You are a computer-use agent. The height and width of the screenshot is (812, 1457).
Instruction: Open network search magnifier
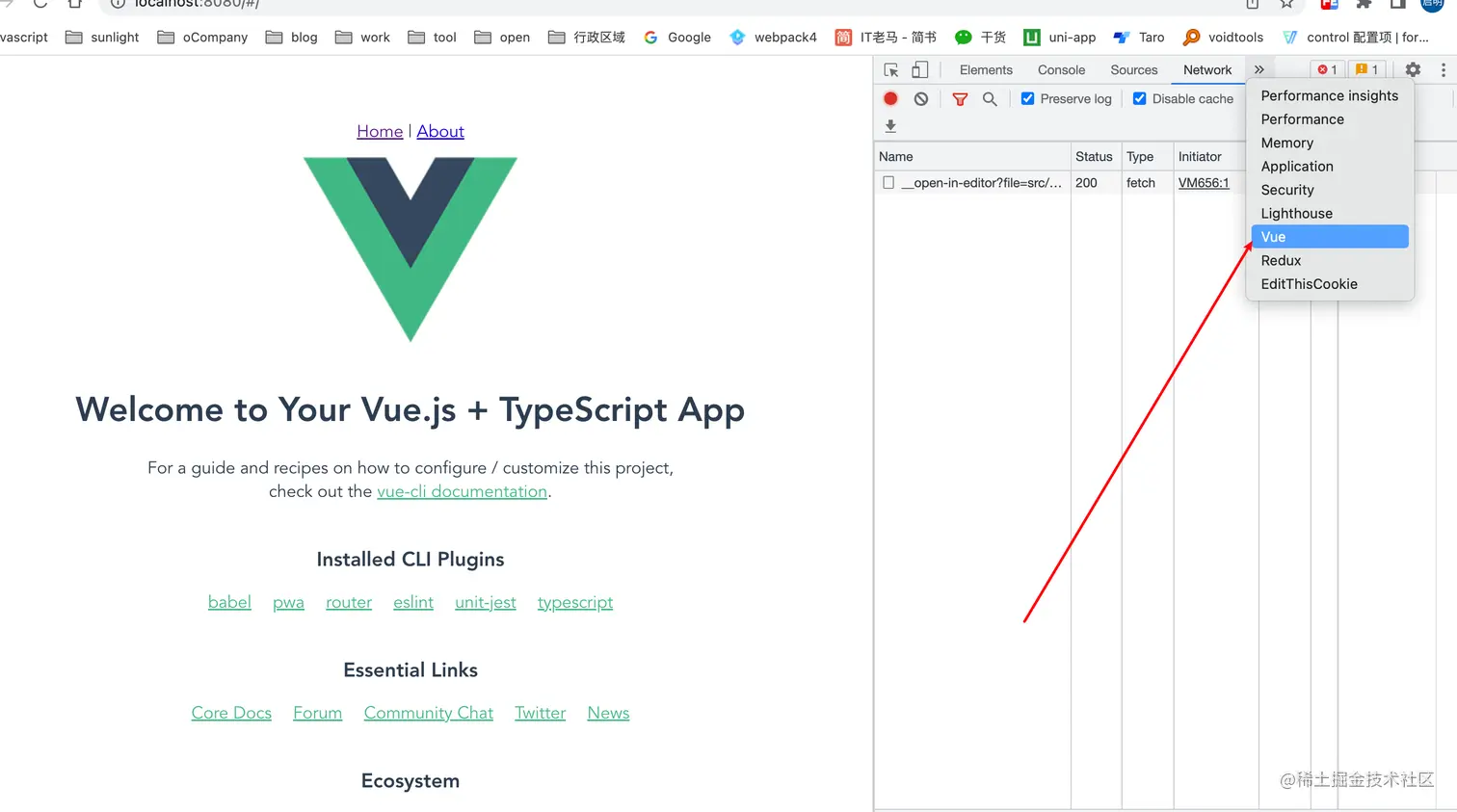coord(990,98)
